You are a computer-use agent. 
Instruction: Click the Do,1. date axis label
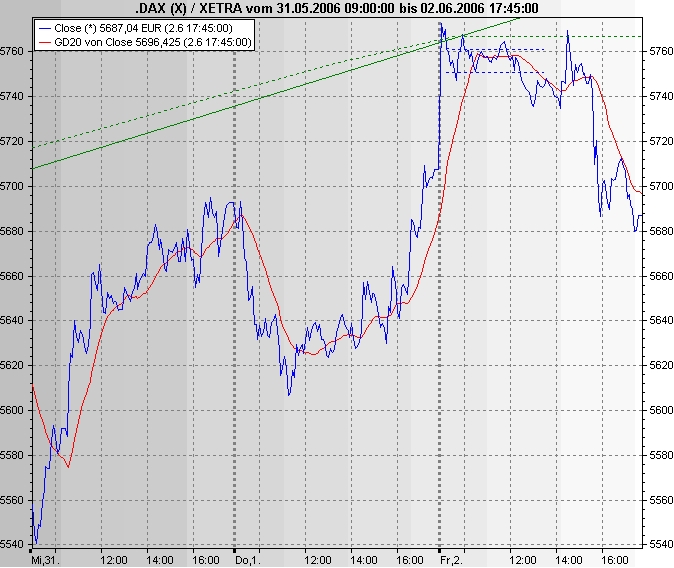click(248, 560)
